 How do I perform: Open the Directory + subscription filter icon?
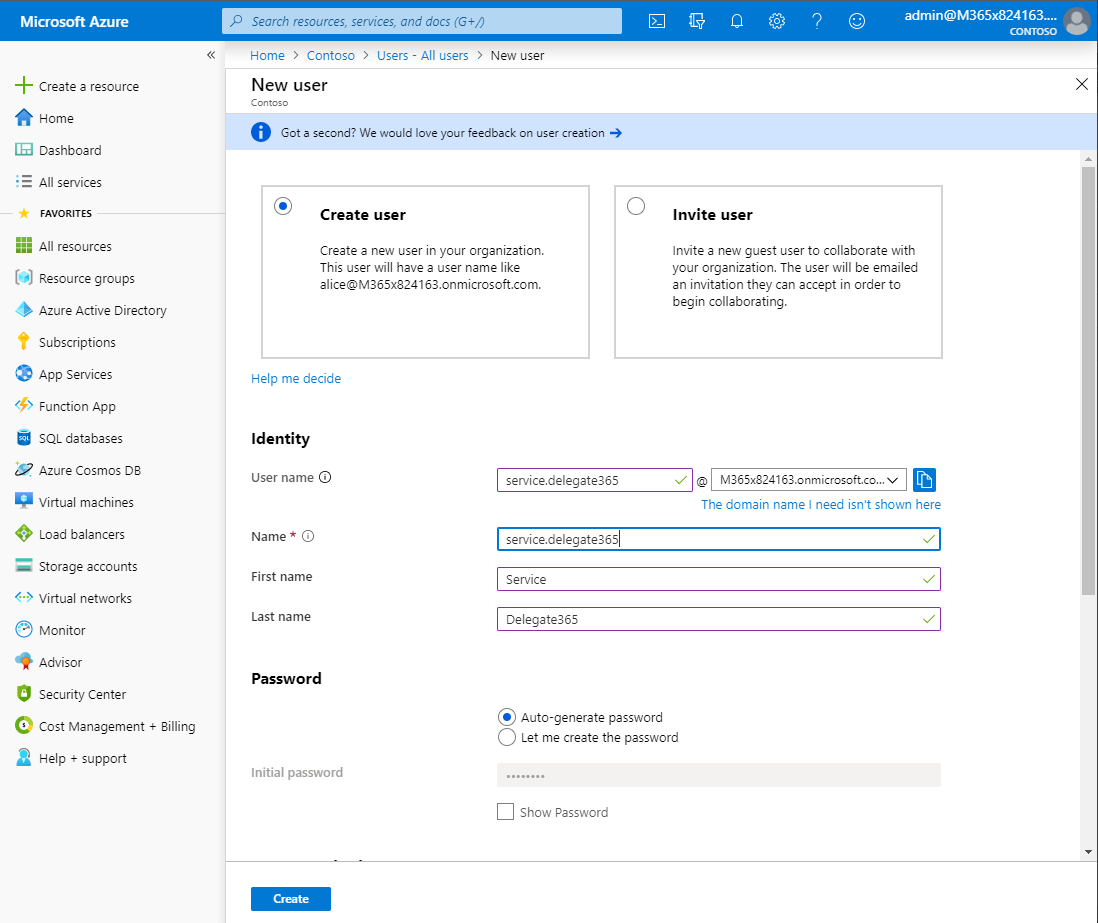(x=697, y=21)
